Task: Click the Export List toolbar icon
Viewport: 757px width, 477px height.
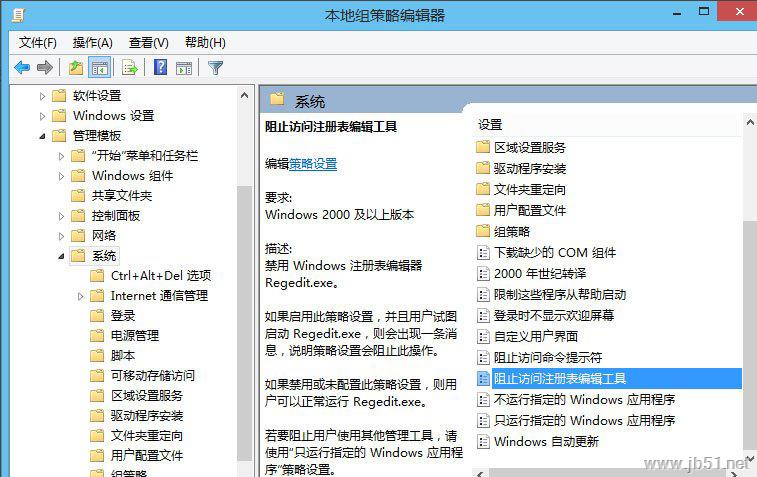Action: [129, 68]
